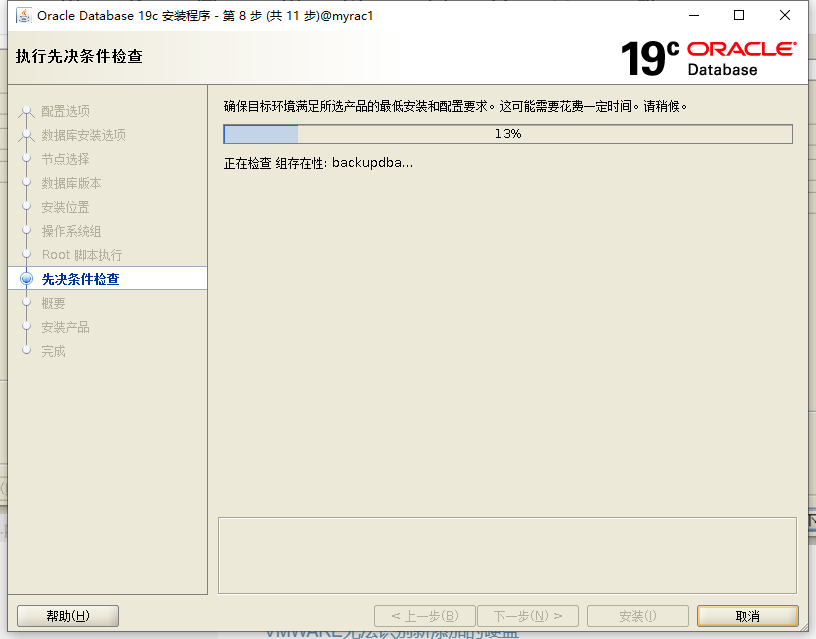Click the 帮助(H) button
The height and width of the screenshot is (639, 816).
click(68, 616)
